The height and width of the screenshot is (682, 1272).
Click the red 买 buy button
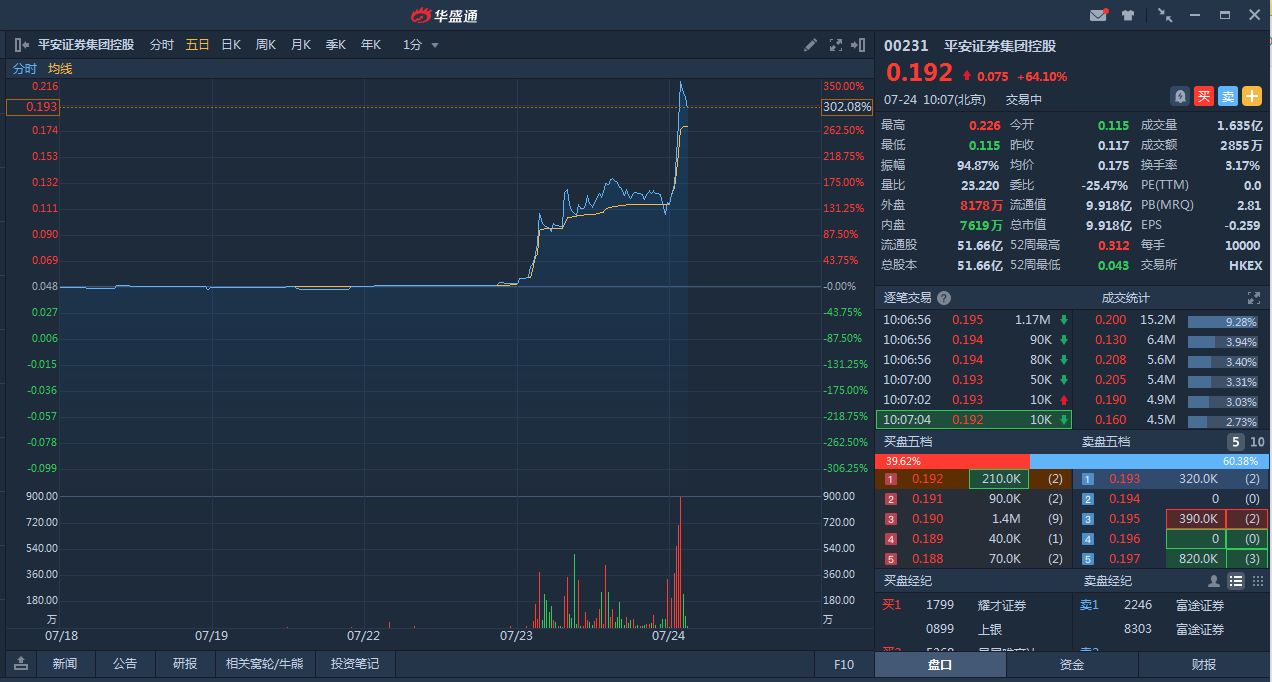[1204, 96]
